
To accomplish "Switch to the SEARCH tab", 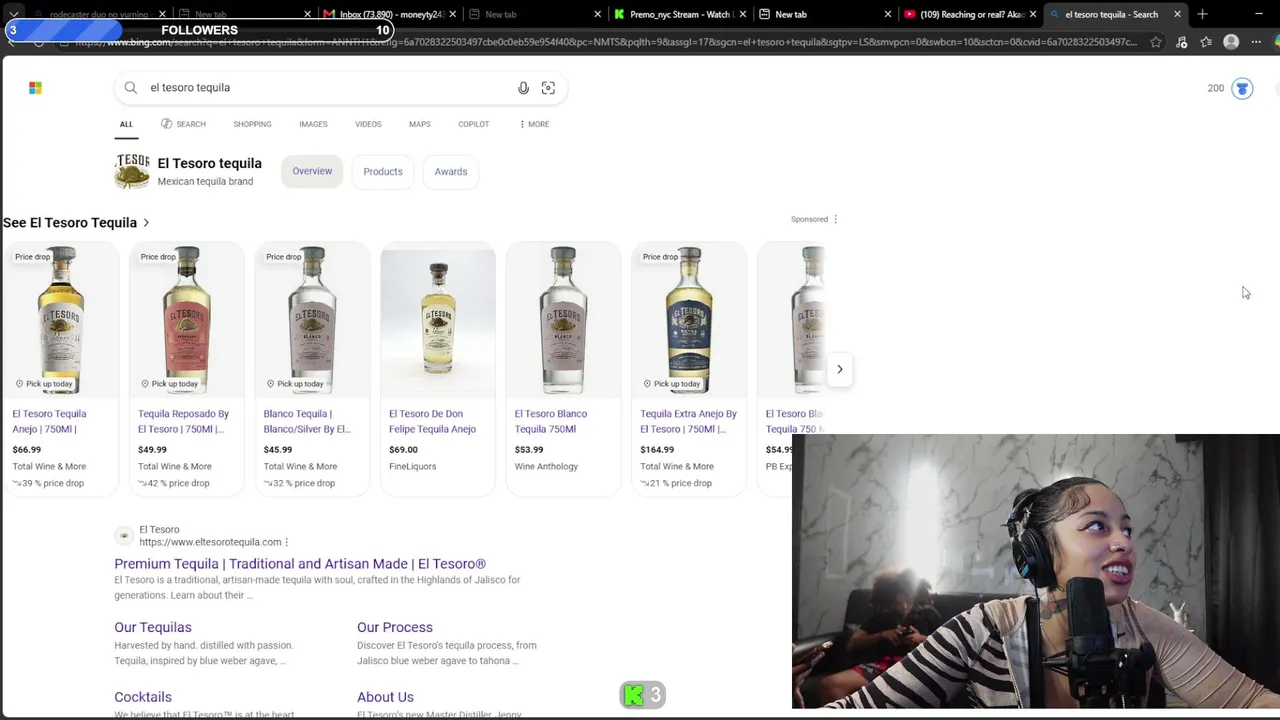I will (x=183, y=124).
